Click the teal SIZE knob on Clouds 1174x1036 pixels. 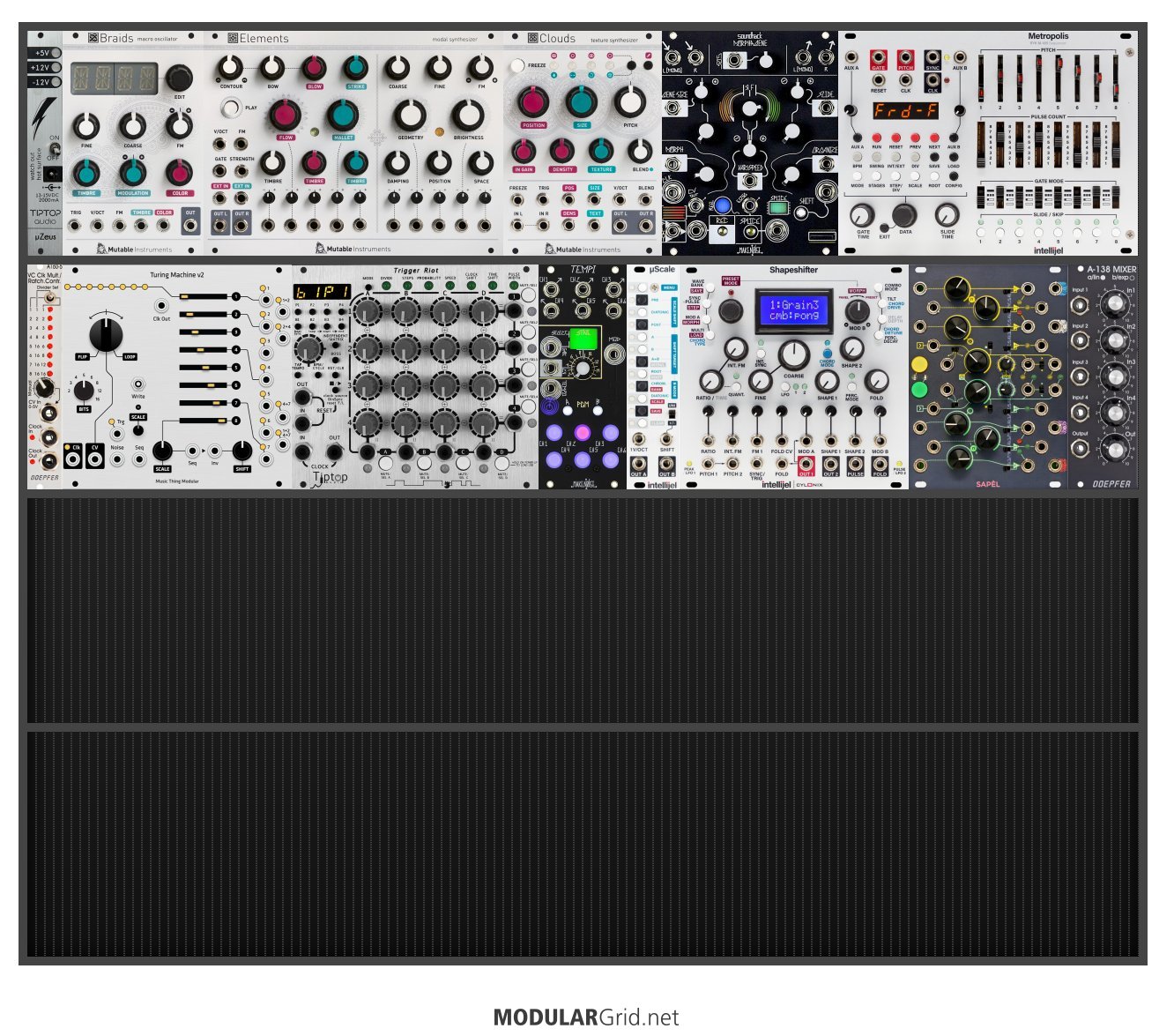coord(582,103)
